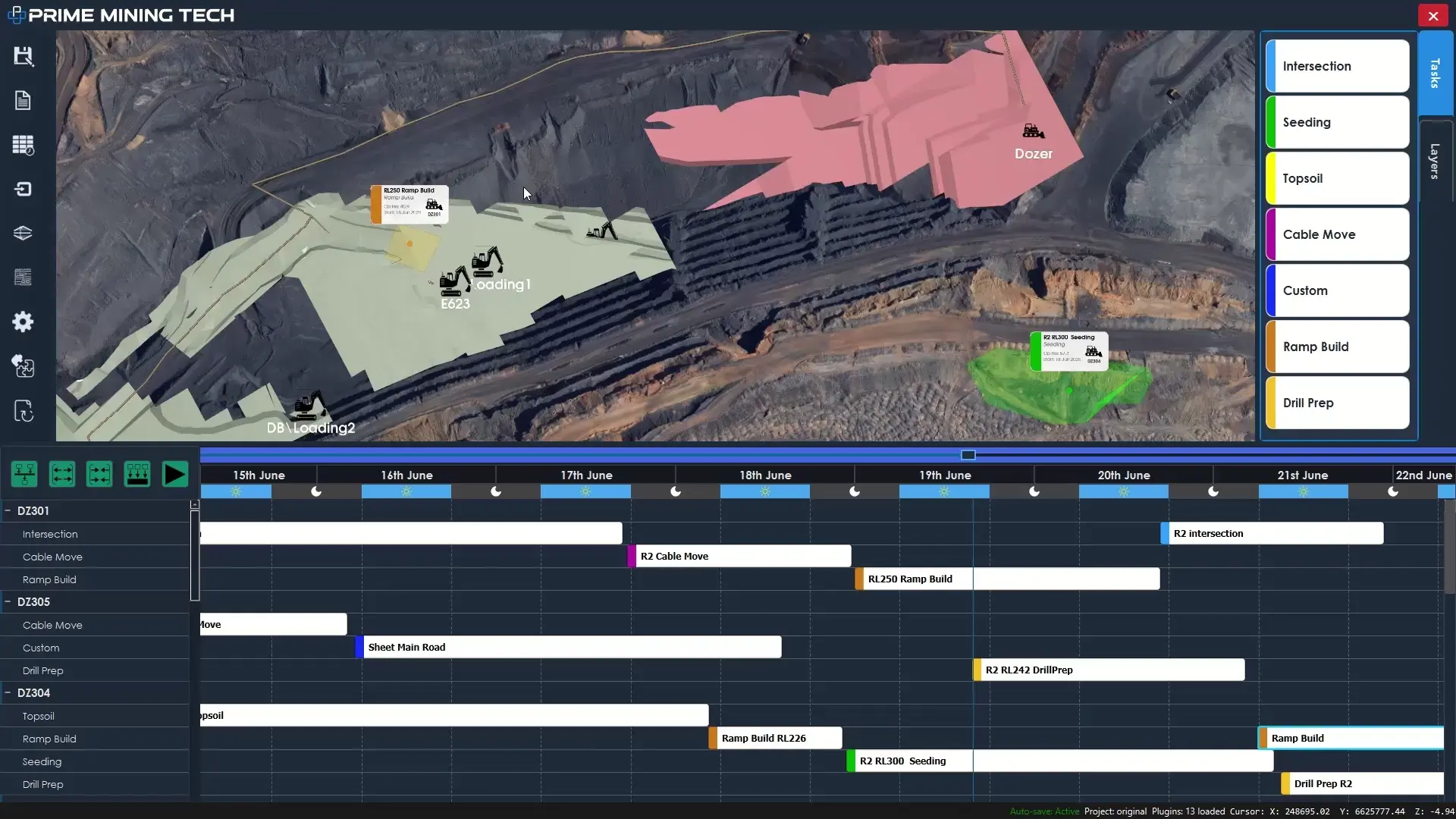This screenshot has width=1456, height=819.
Task: Open the plugins puzzle-piece icon
Action: 24,366
